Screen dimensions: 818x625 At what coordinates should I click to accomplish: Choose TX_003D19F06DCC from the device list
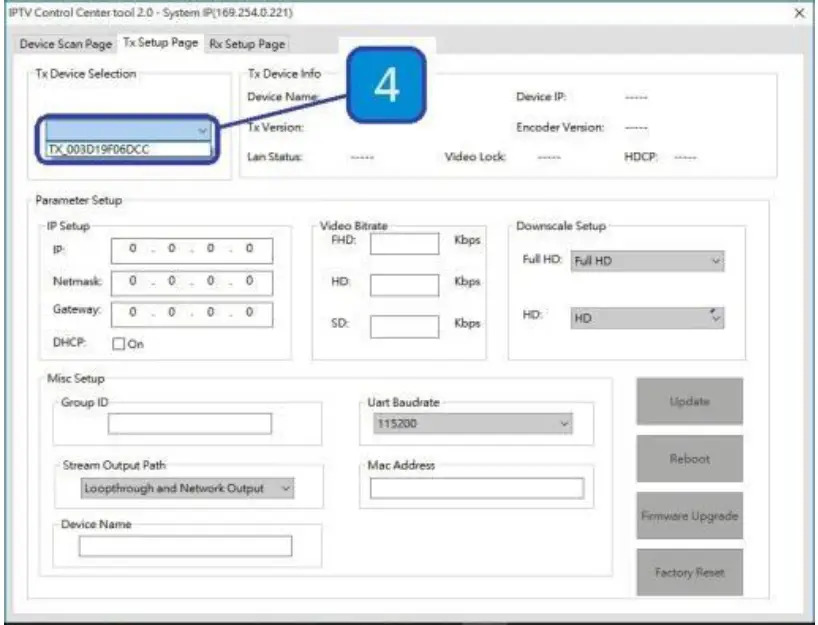[128, 150]
